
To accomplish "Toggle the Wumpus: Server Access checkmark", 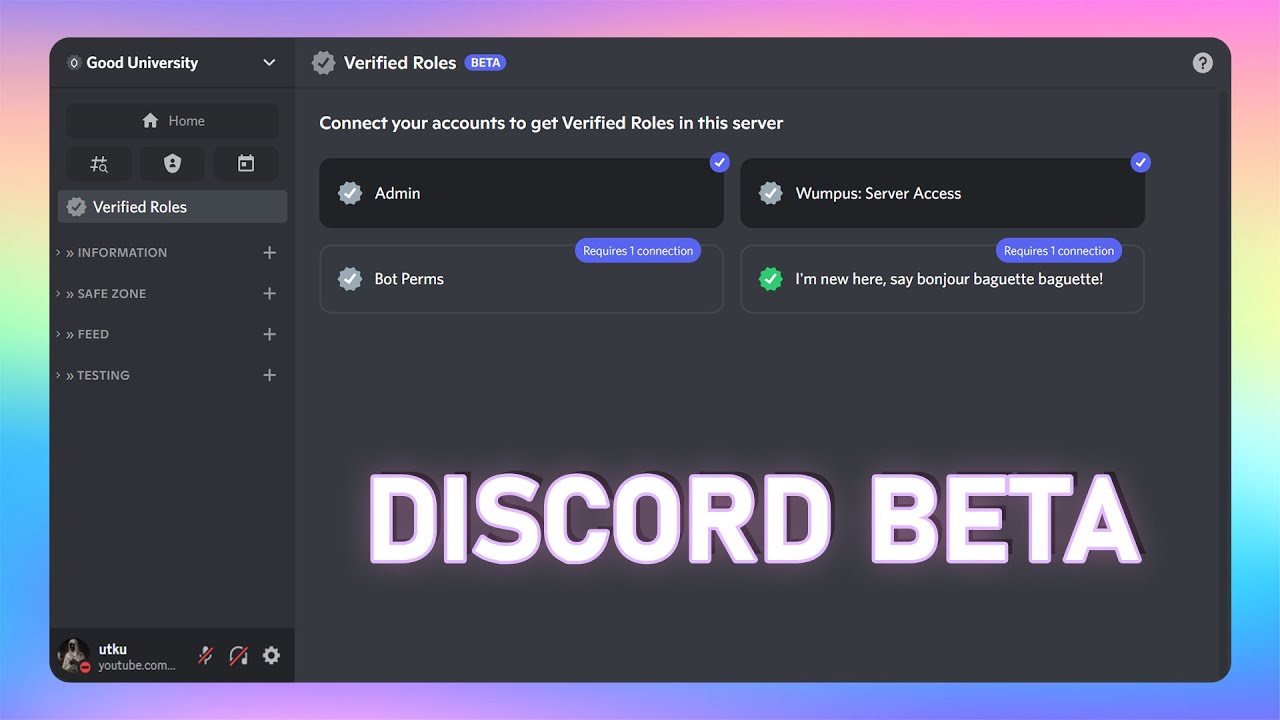I will click(1140, 162).
